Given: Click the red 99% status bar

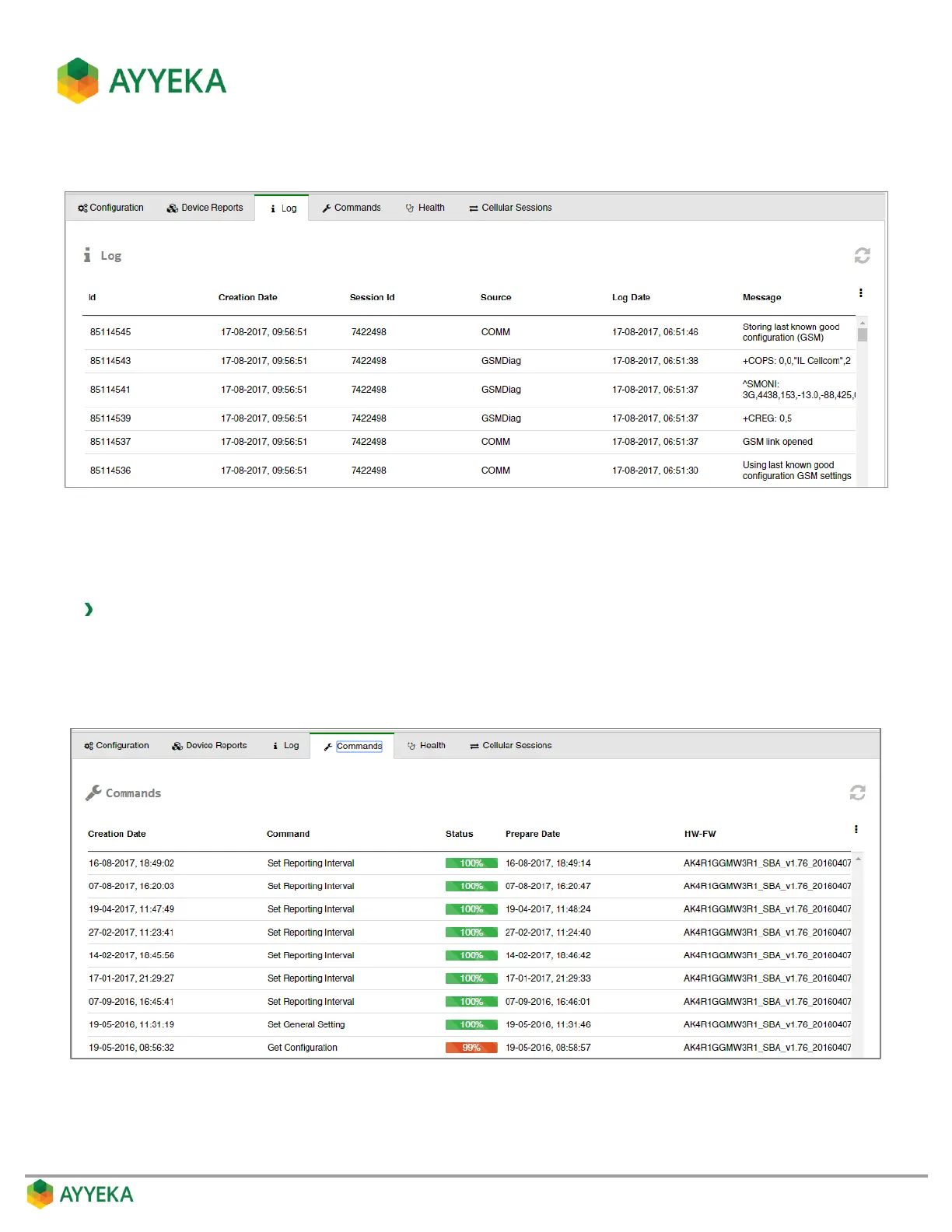Looking at the screenshot, I should [471, 1048].
